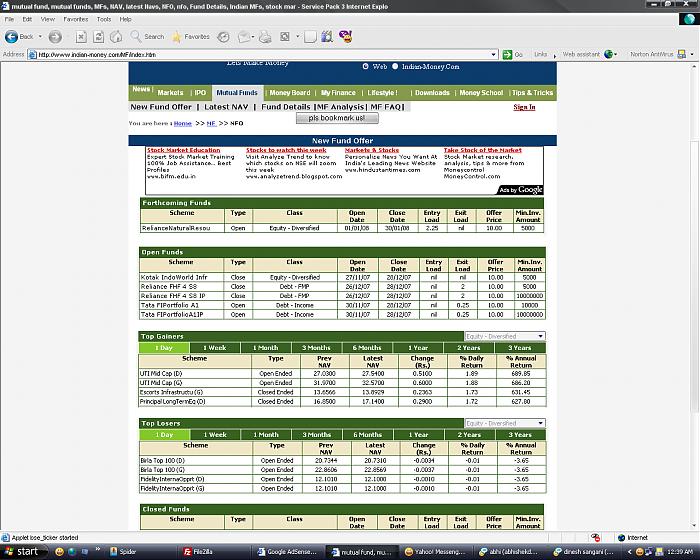Open the Start menu
The image size is (700, 560).
[x=23, y=552]
